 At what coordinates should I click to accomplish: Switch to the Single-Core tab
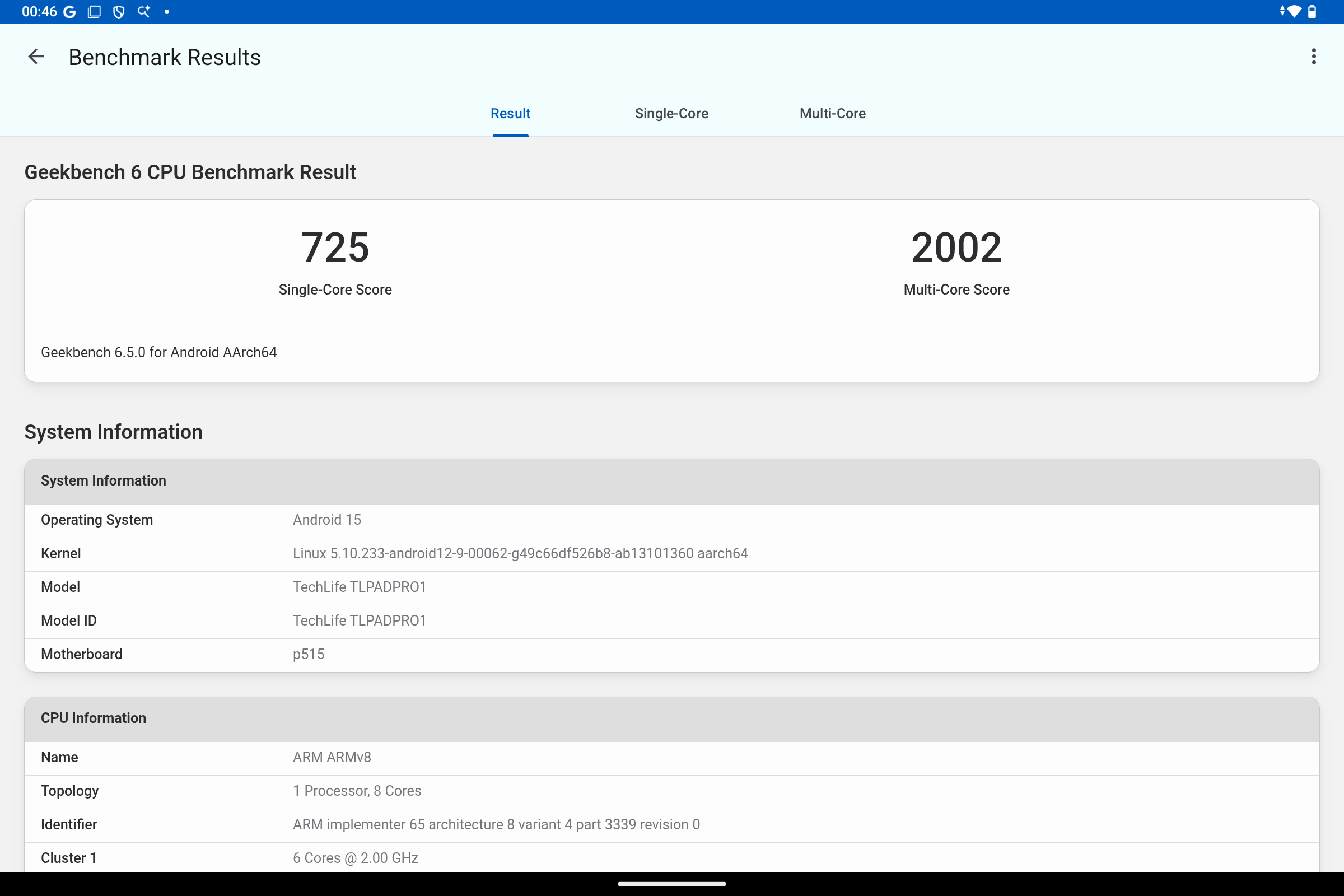coord(671,113)
